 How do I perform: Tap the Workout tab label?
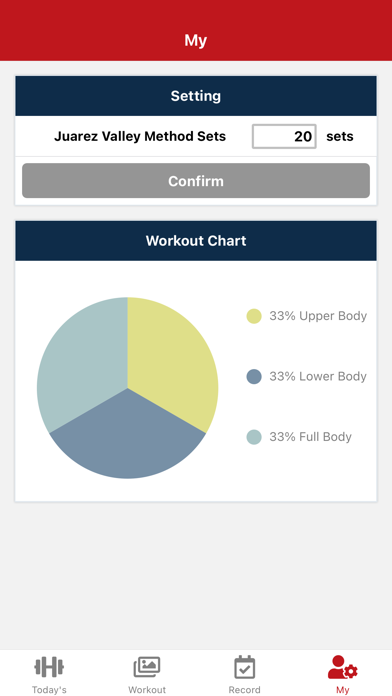tap(147, 690)
